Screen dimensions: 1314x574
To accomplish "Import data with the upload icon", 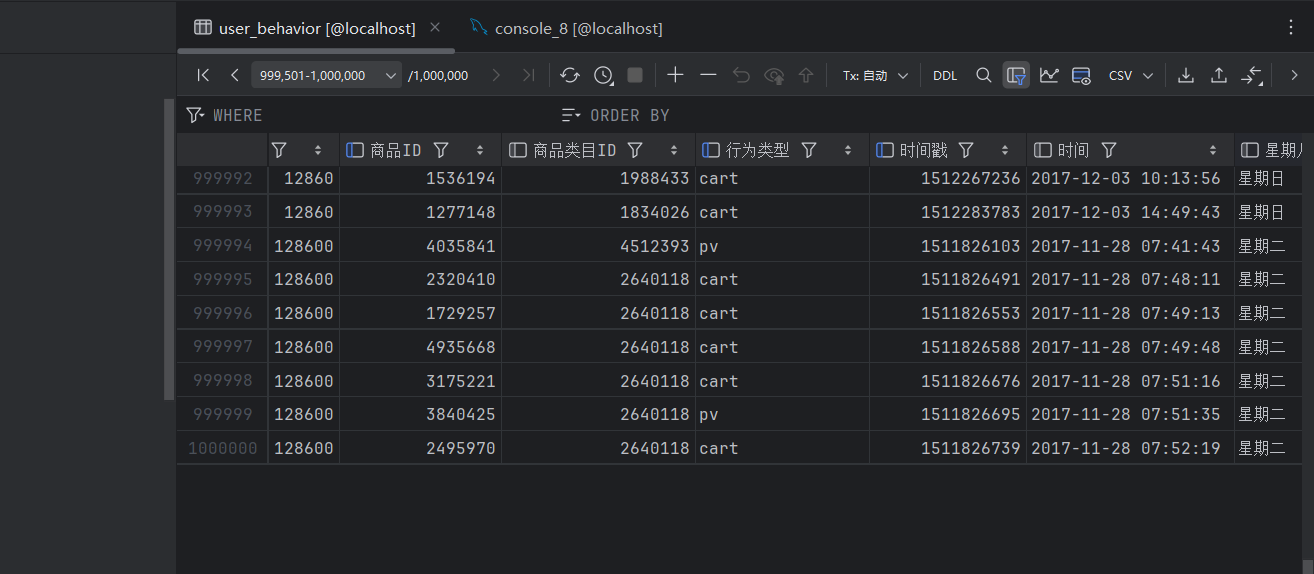I will coord(1219,75).
